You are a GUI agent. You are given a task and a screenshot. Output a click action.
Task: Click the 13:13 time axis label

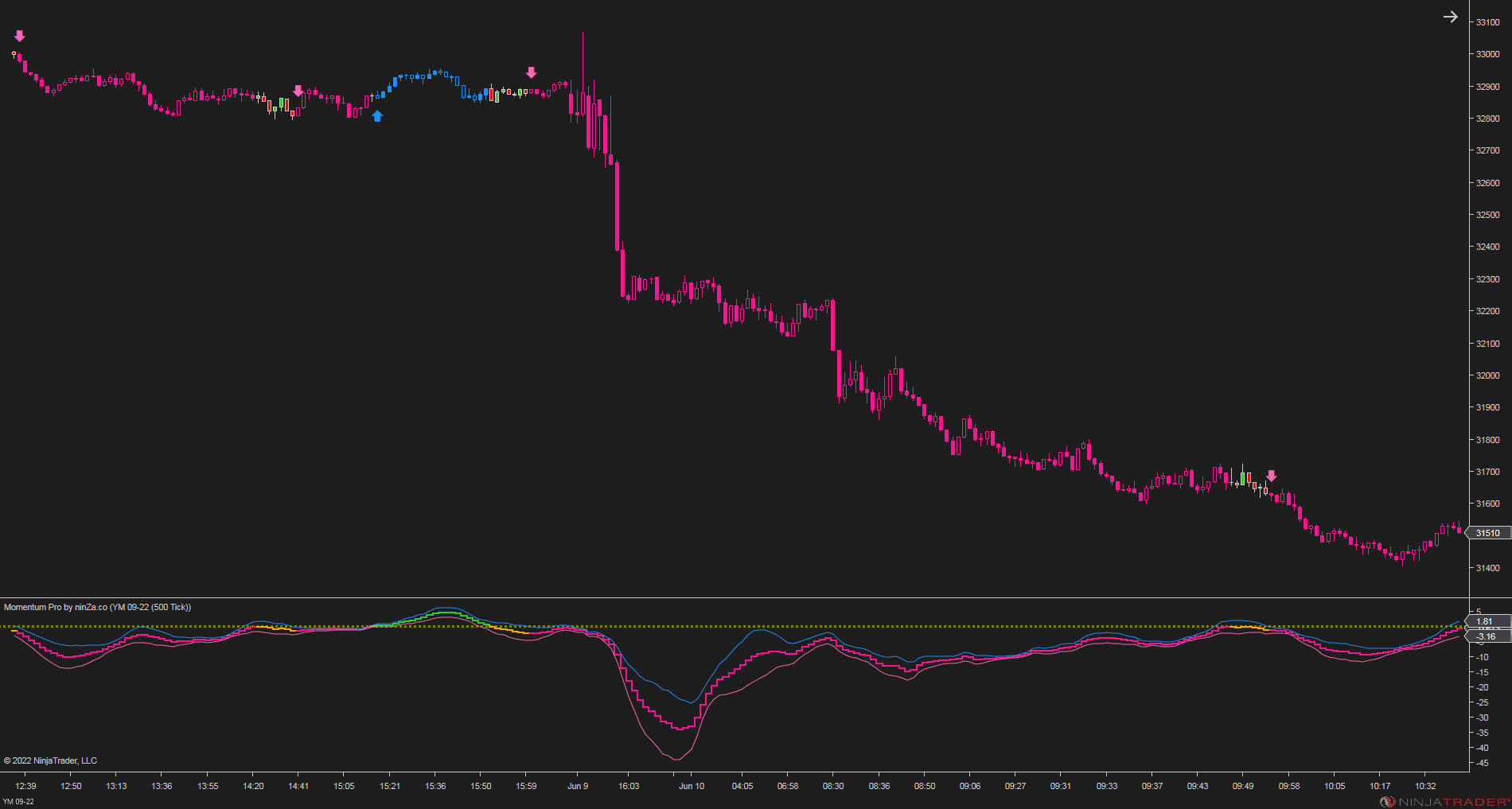pos(116,786)
